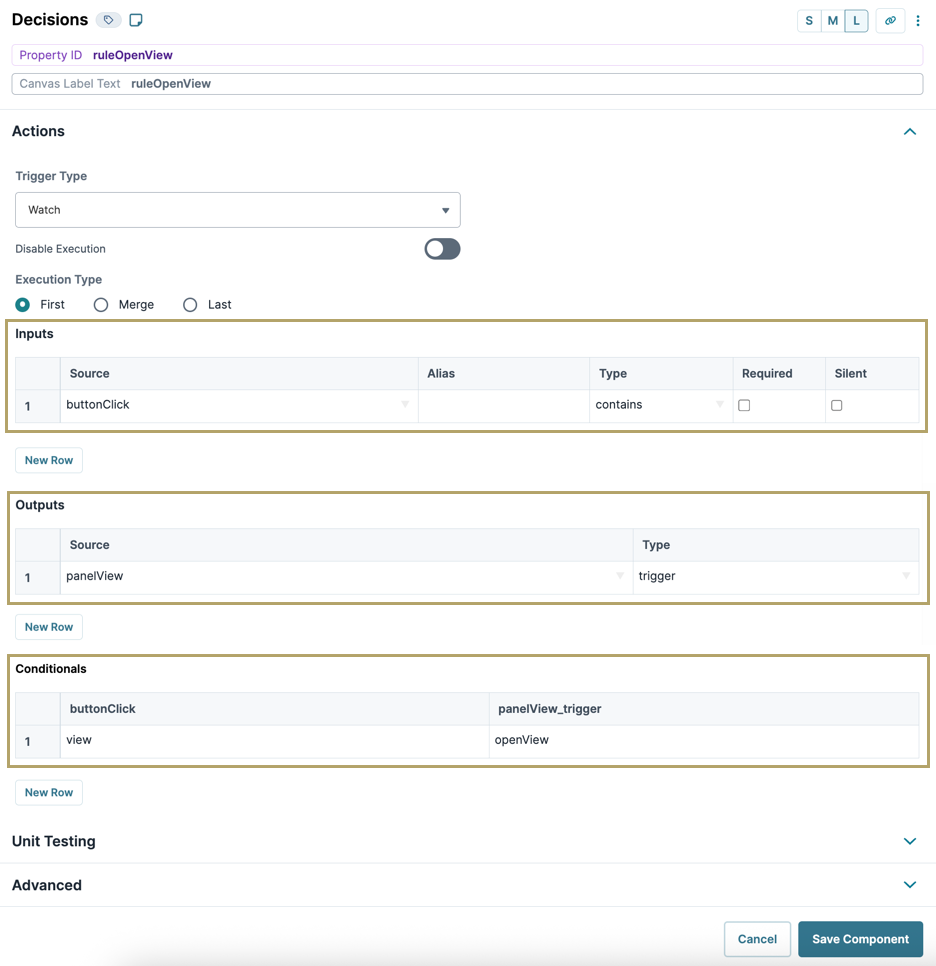Add New Row under Outputs table
This screenshot has width=936, height=966.
pos(49,627)
